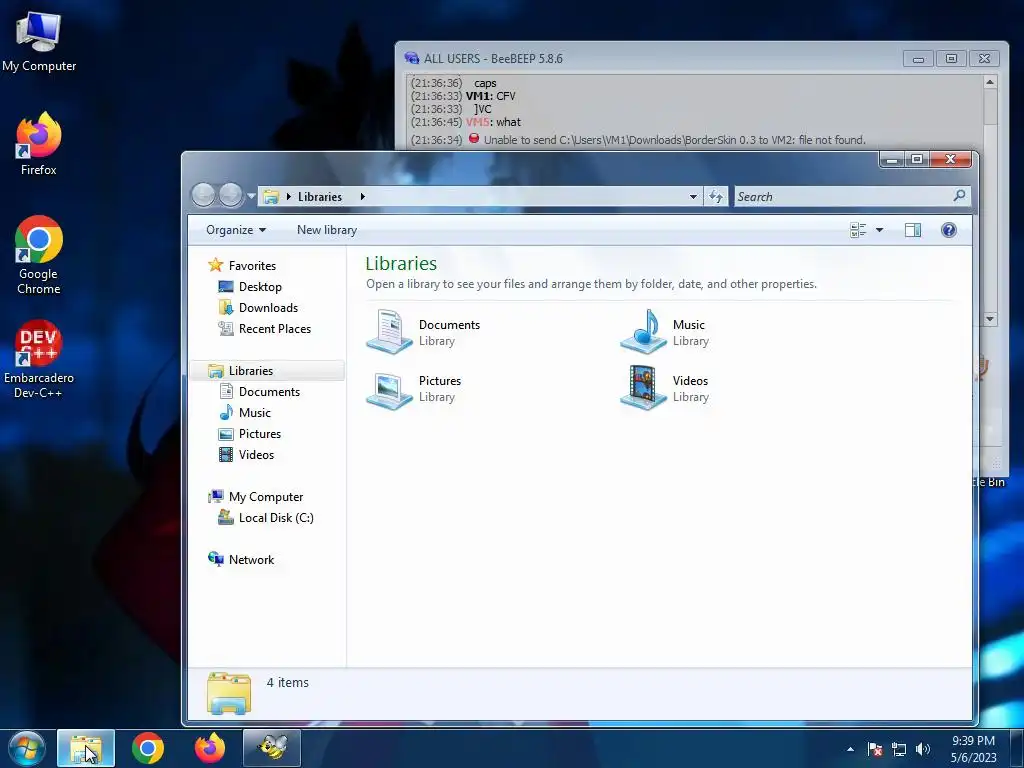Image resolution: width=1024 pixels, height=768 pixels.
Task: Click the Libraries heading text
Action: [x=401, y=263]
